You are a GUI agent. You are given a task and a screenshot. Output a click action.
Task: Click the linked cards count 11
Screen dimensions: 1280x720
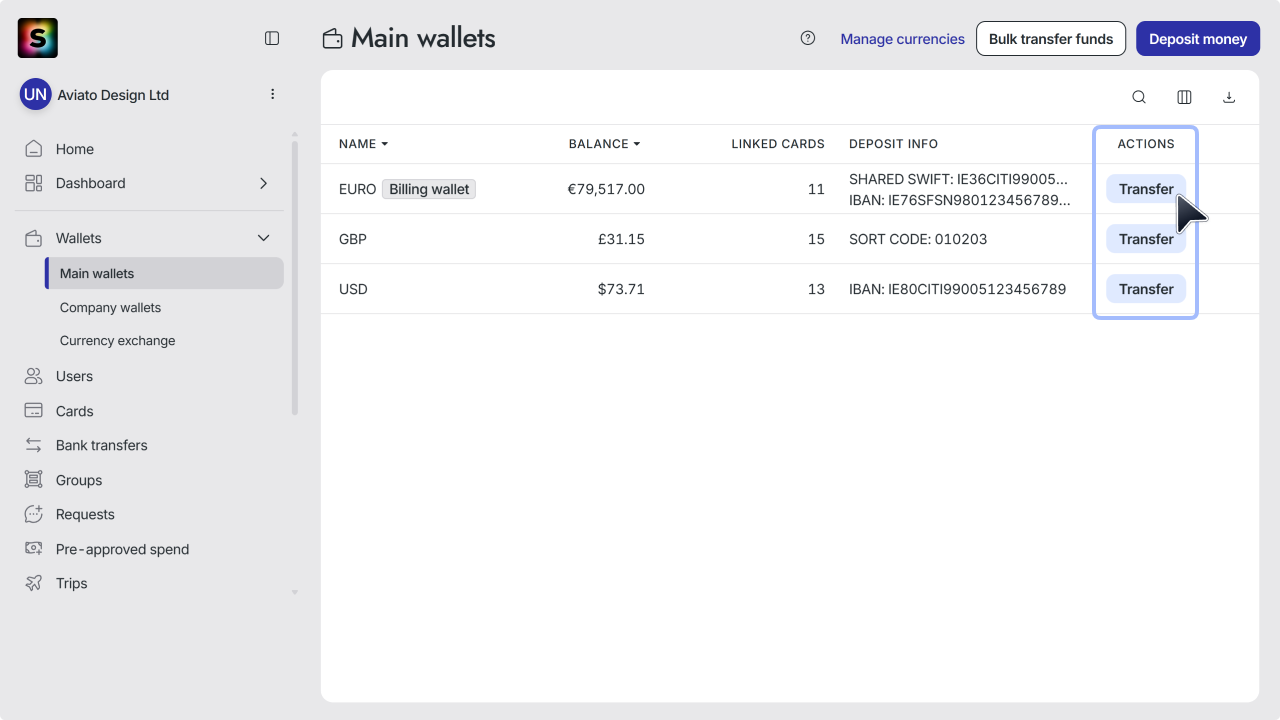click(x=816, y=189)
